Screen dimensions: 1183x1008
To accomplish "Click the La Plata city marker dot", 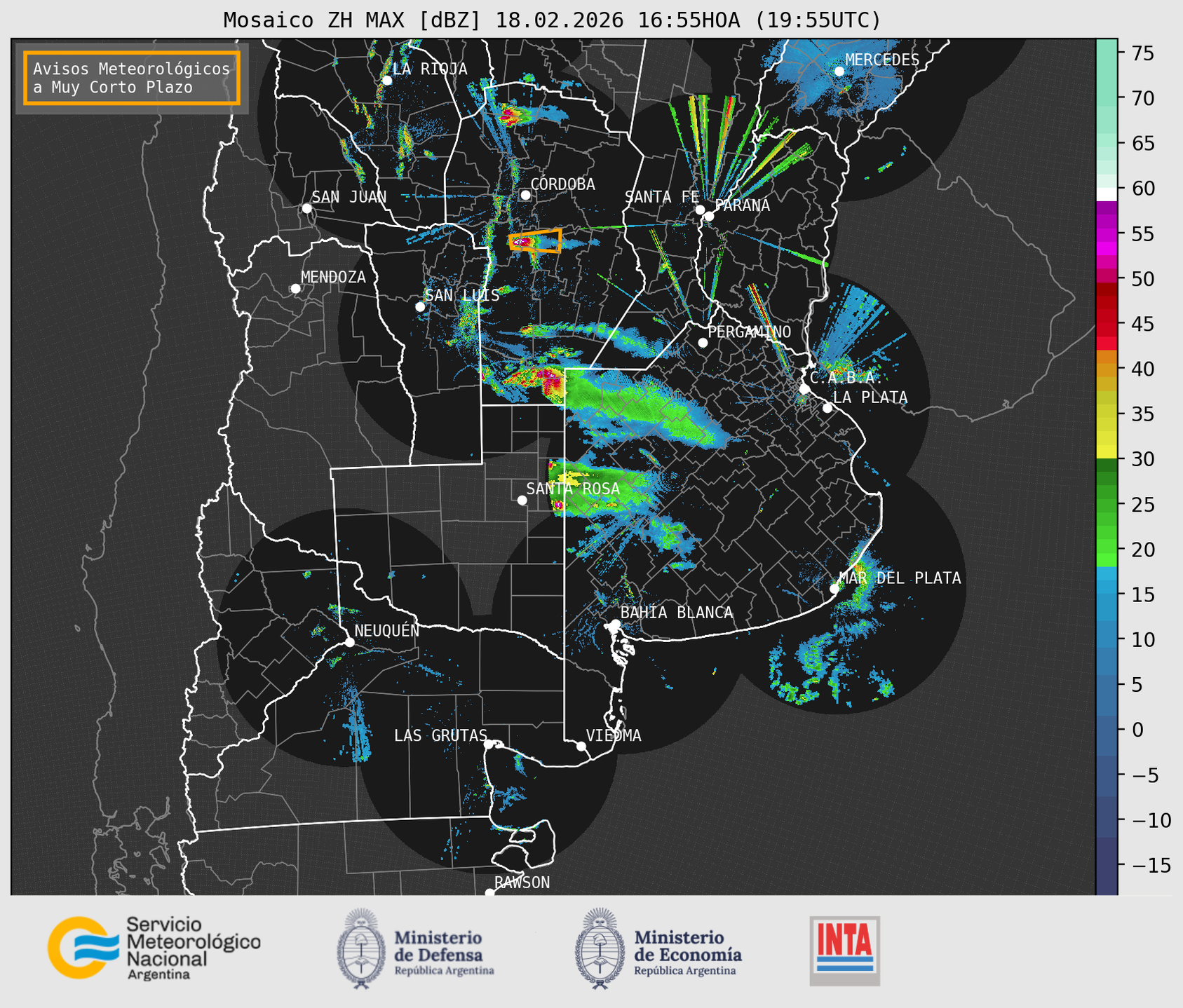I will pos(827,408).
